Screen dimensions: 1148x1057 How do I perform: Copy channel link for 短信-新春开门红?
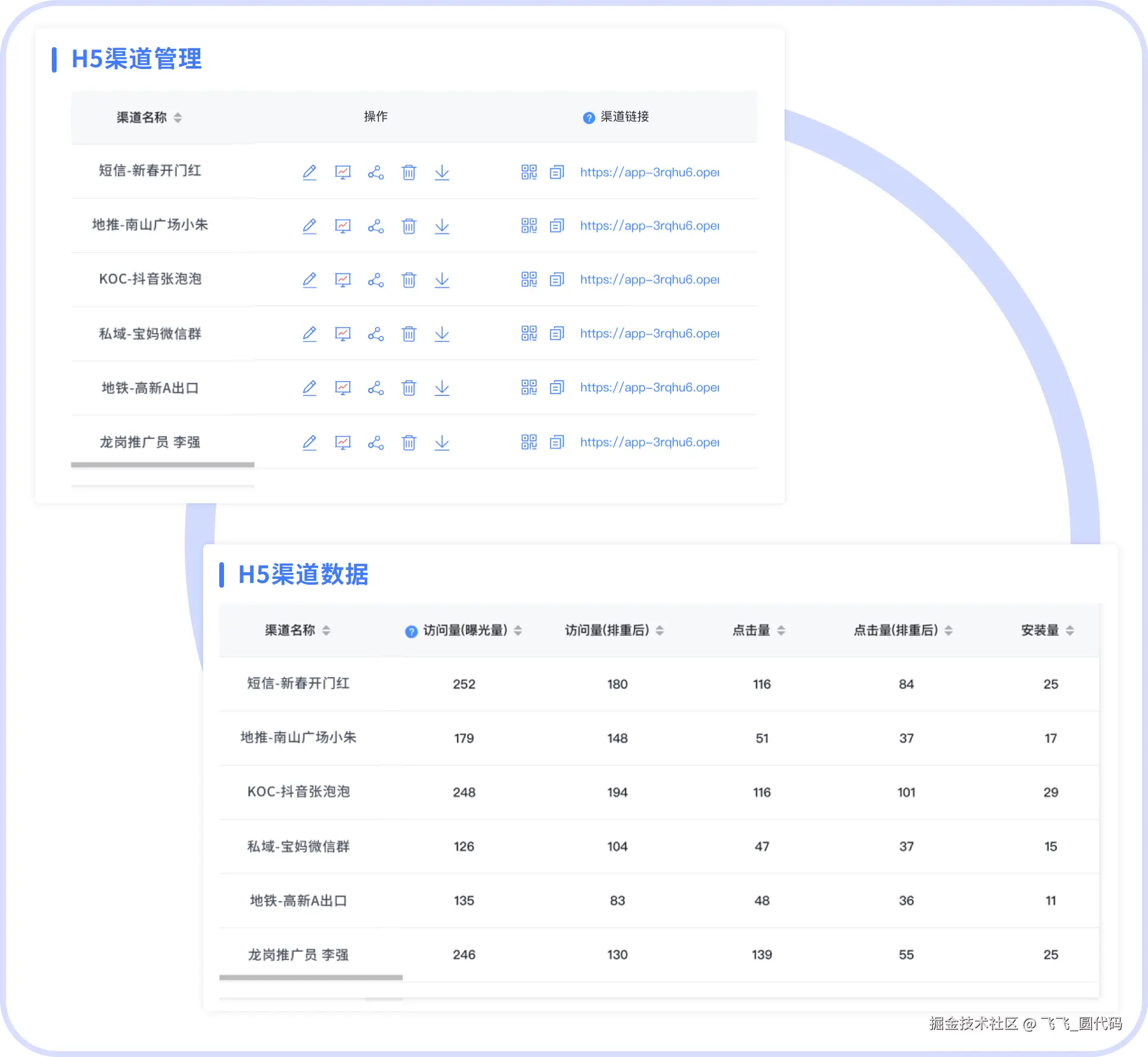point(556,173)
